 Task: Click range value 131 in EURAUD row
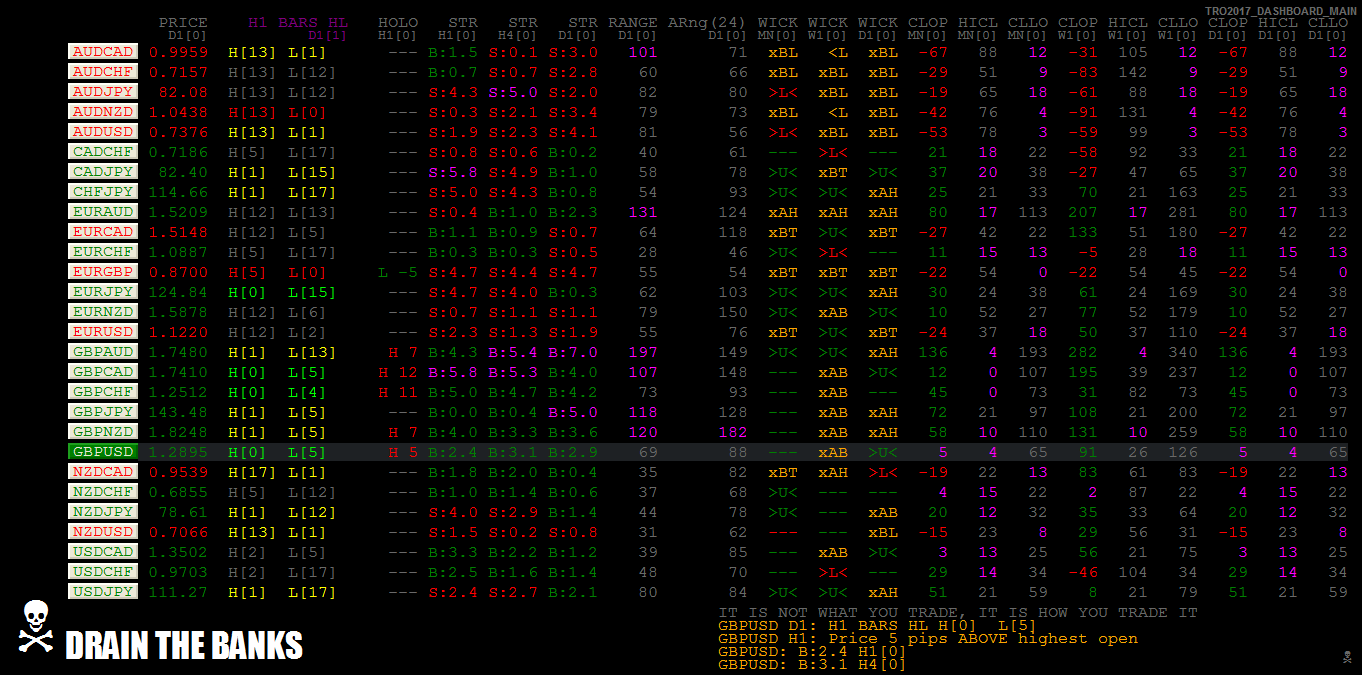point(643,212)
